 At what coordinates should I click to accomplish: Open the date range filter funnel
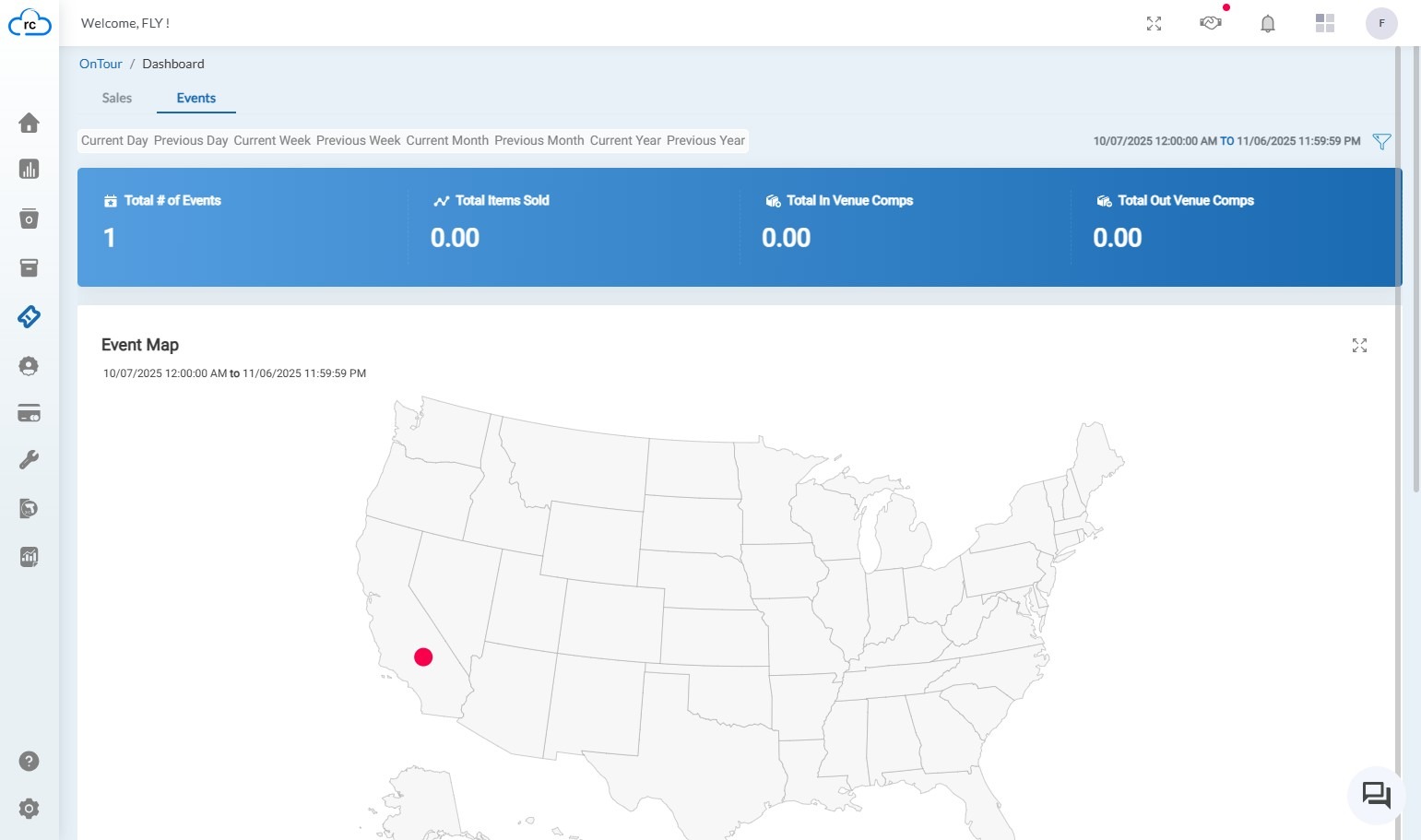coord(1381,141)
